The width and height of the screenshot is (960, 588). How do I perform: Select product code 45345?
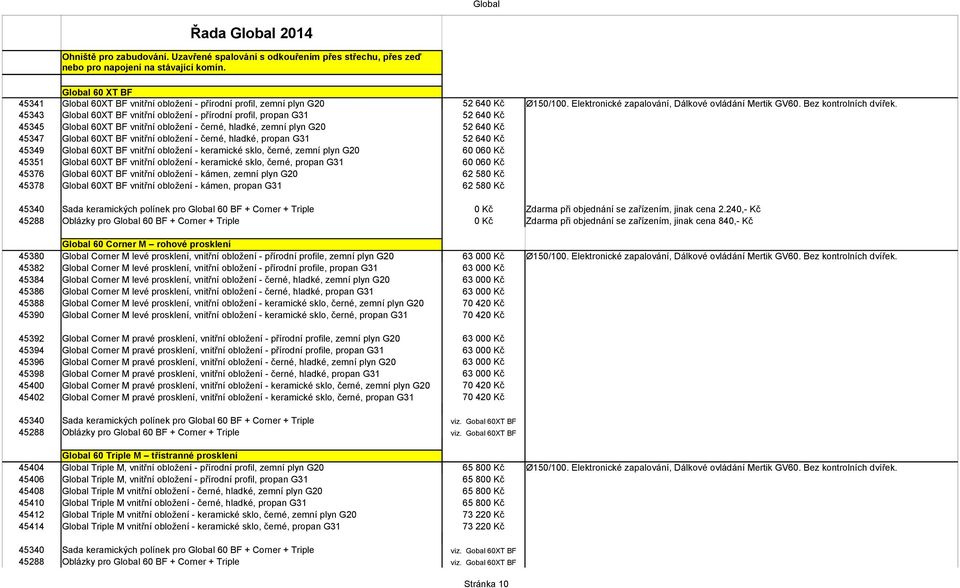[x=31, y=127]
